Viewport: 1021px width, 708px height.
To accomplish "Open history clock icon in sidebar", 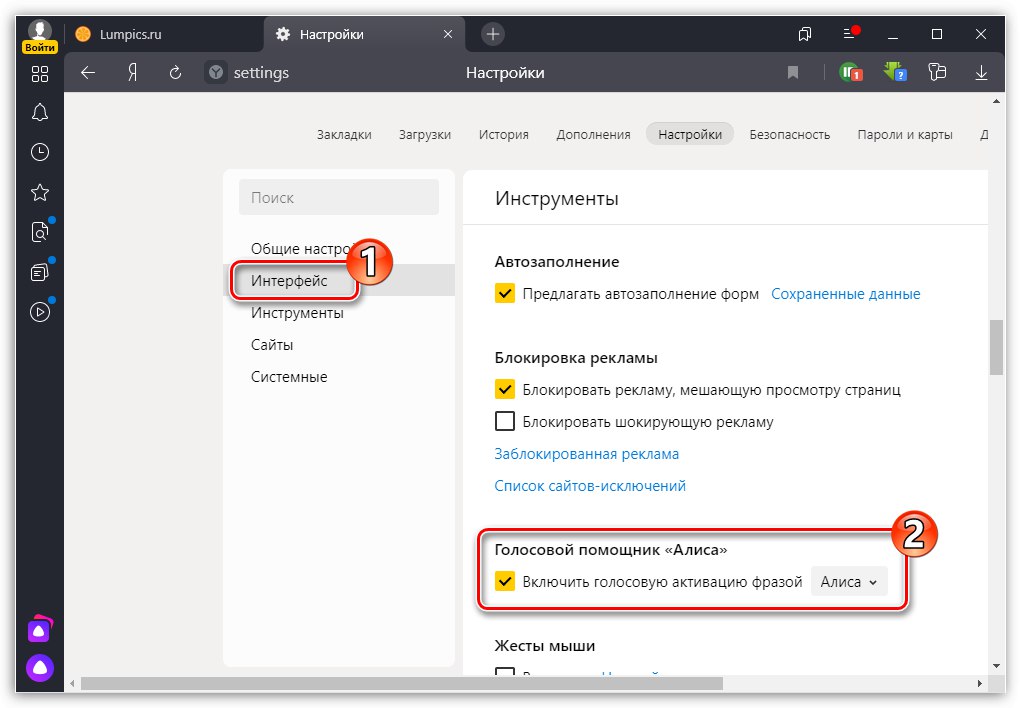I will tap(40, 152).
